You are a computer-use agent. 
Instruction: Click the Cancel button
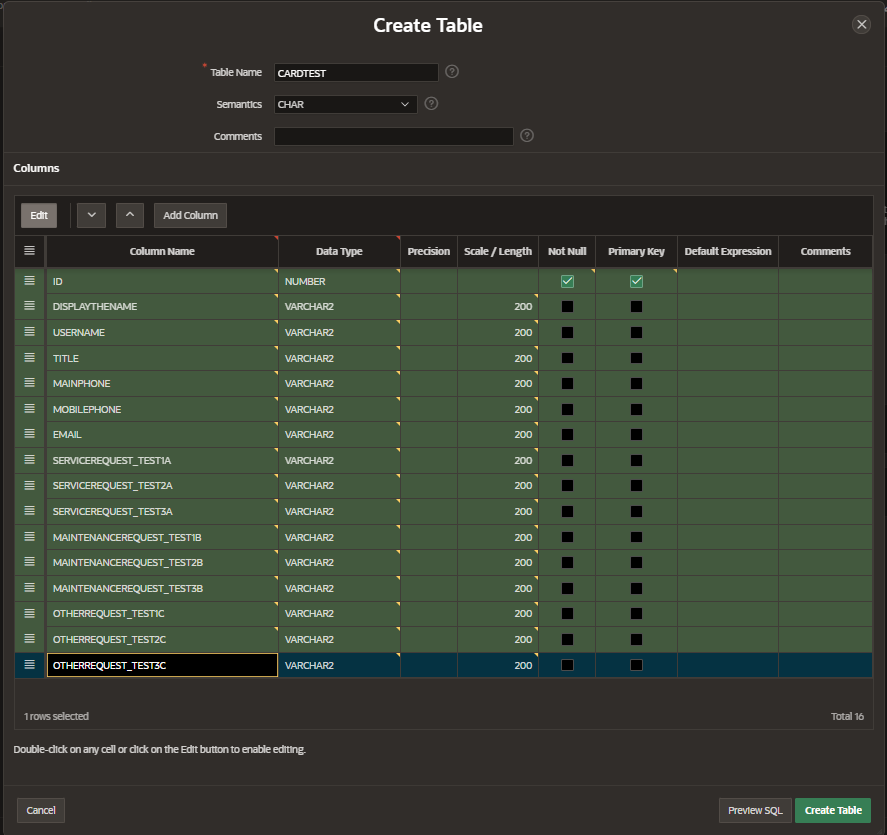(41, 810)
